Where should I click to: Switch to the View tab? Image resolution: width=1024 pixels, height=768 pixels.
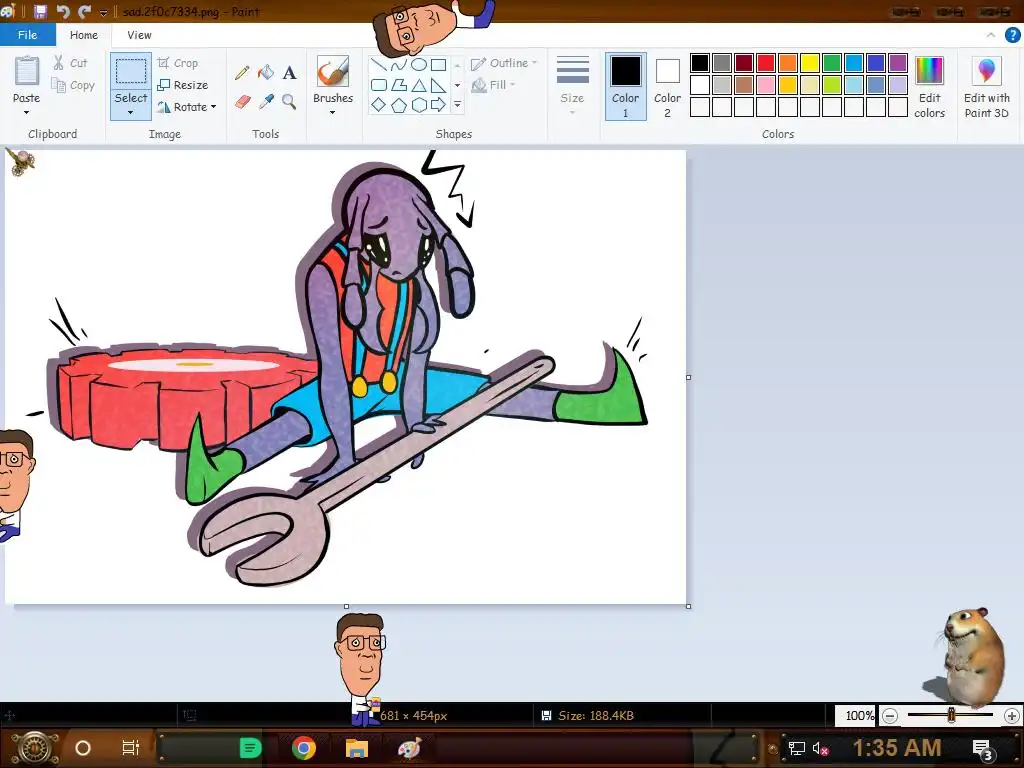click(x=139, y=35)
